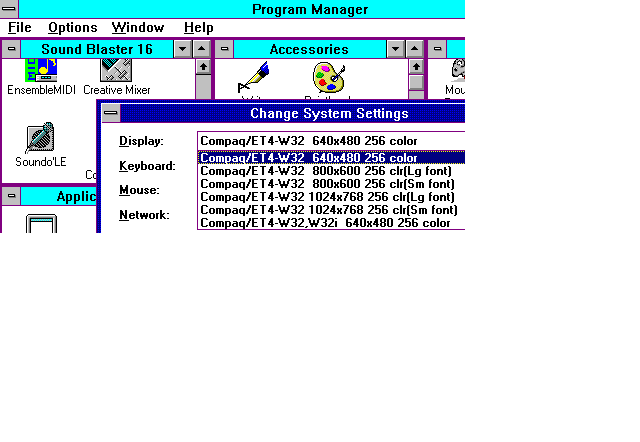Screen dimensions: 640x442
Task: Choose 800x600 256 clr(Lg font) display
Action: click(x=331, y=171)
